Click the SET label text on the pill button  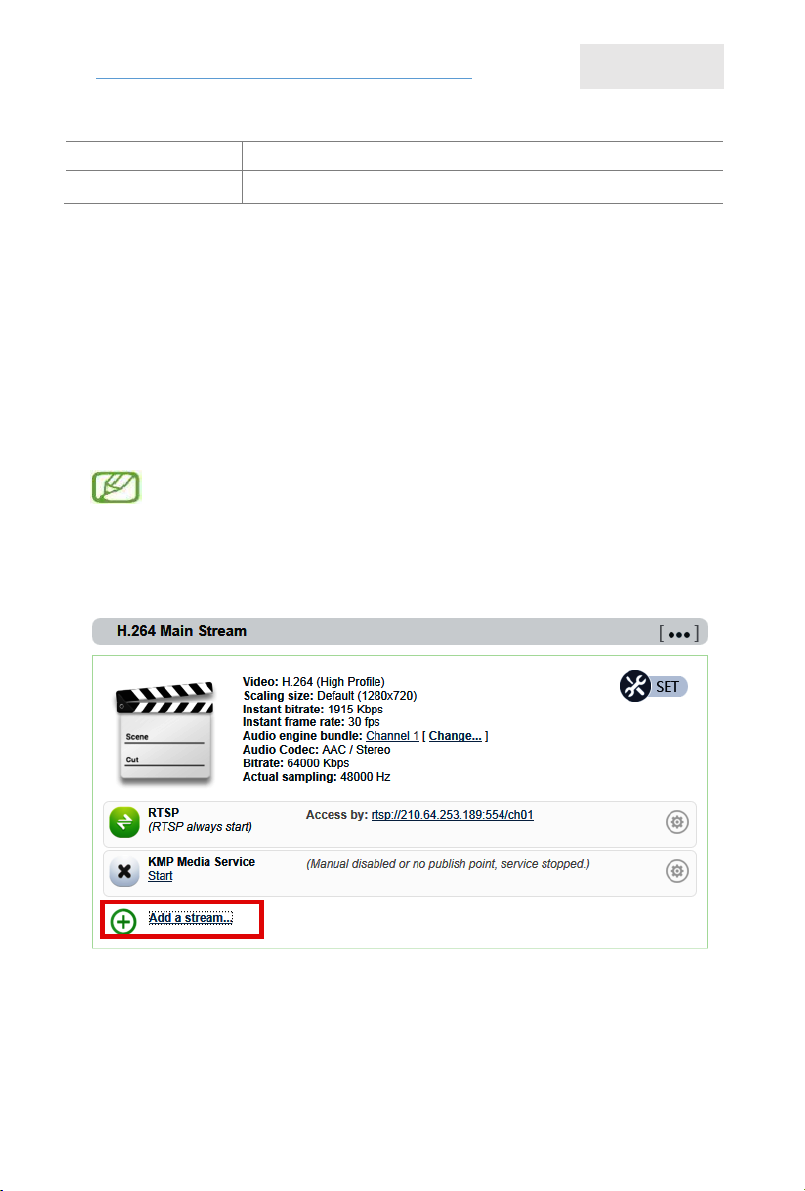pyautogui.click(x=668, y=687)
